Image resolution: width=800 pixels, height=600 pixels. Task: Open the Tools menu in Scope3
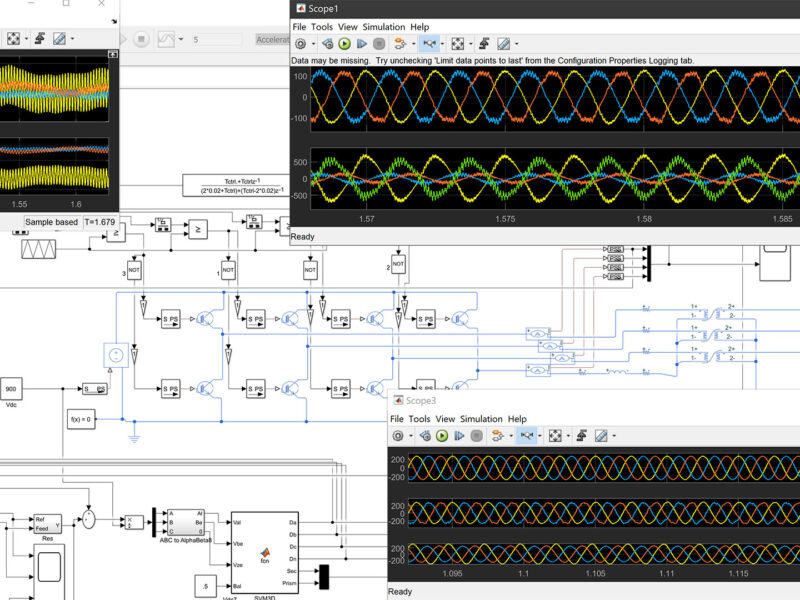click(x=419, y=419)
